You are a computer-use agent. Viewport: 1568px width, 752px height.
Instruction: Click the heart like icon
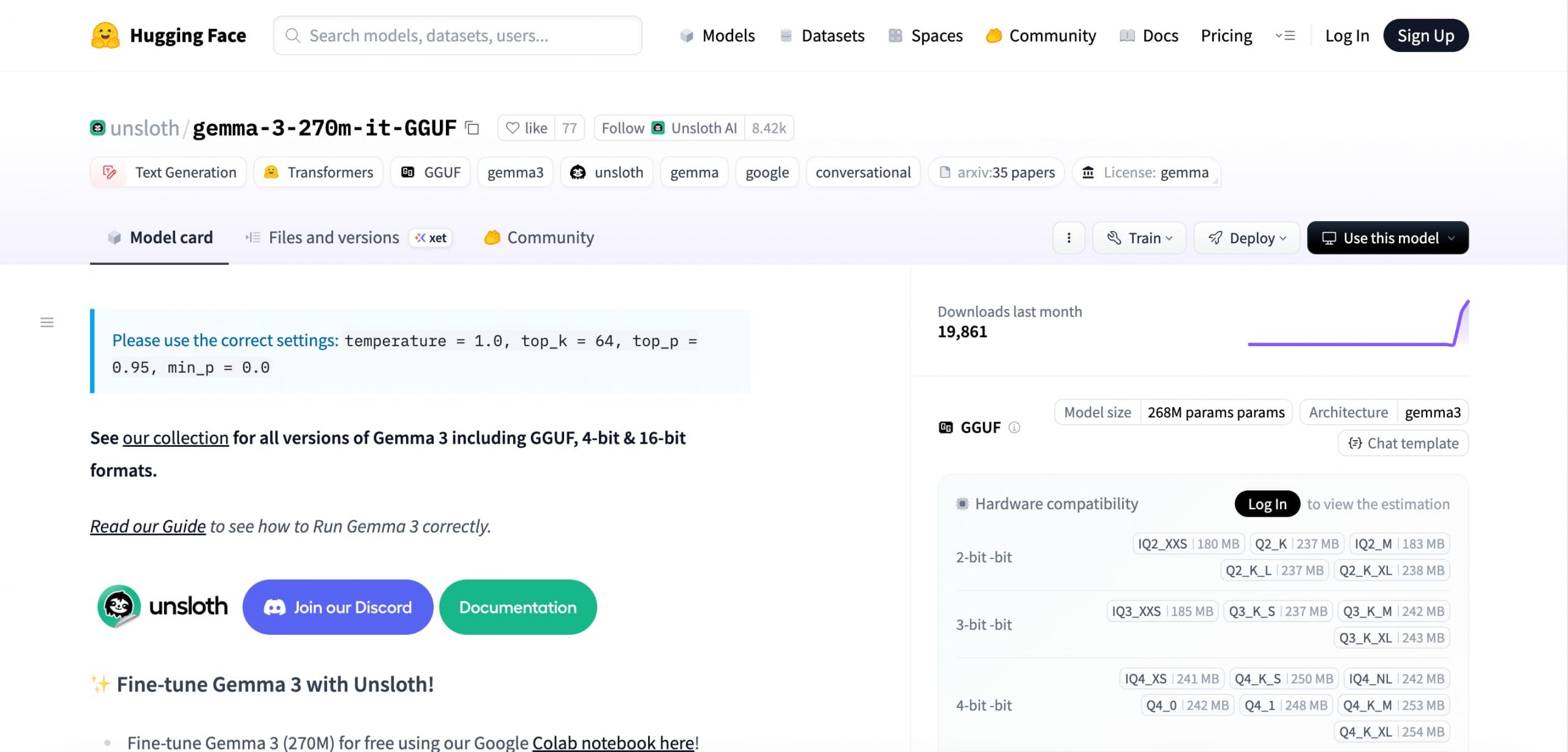click(x=513, y=128)
